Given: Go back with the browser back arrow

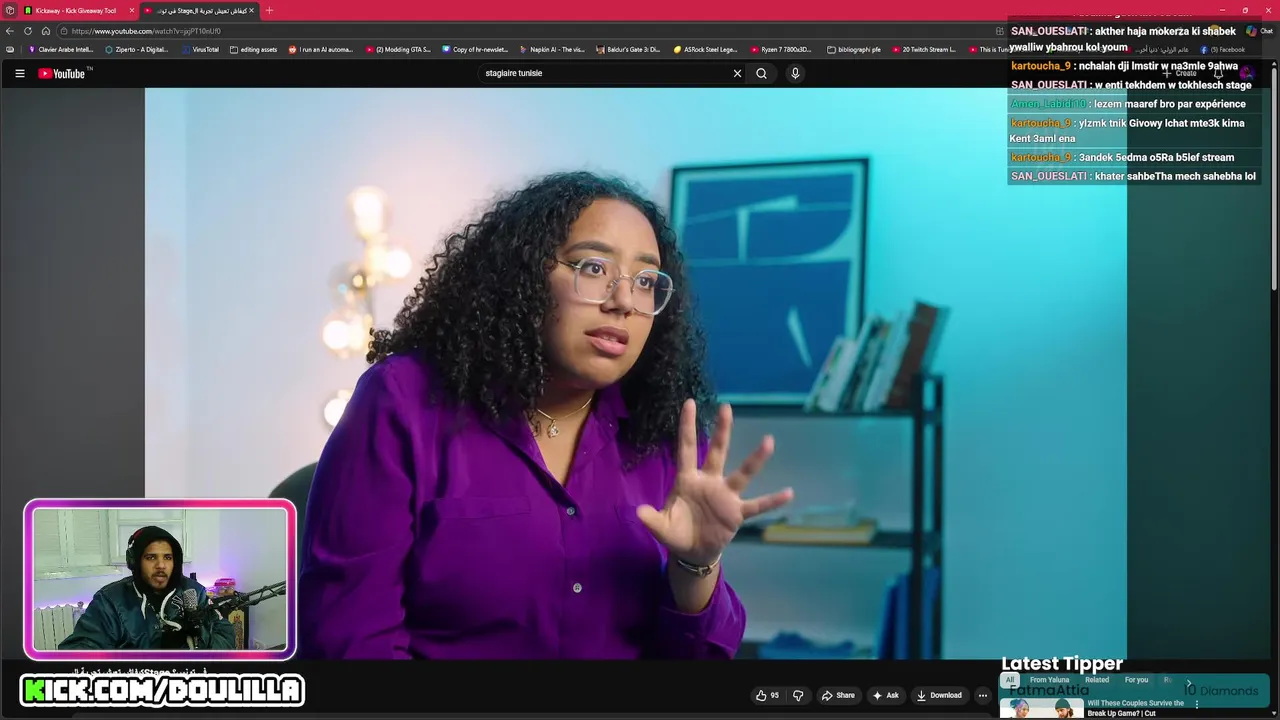Looking at the screenshot, I should 10,31.
